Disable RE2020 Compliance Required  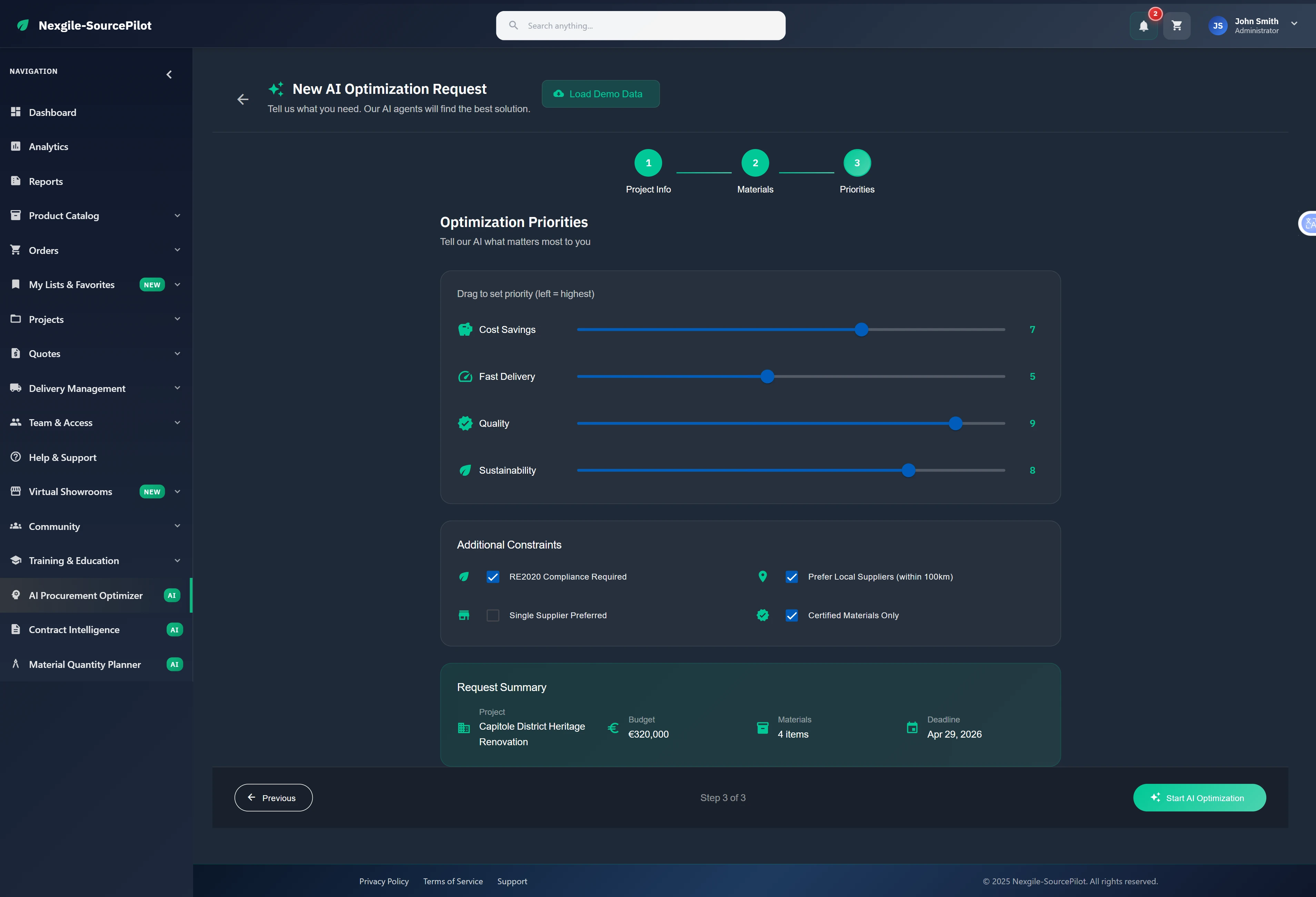pyautogui.click(x=493, y=577)
